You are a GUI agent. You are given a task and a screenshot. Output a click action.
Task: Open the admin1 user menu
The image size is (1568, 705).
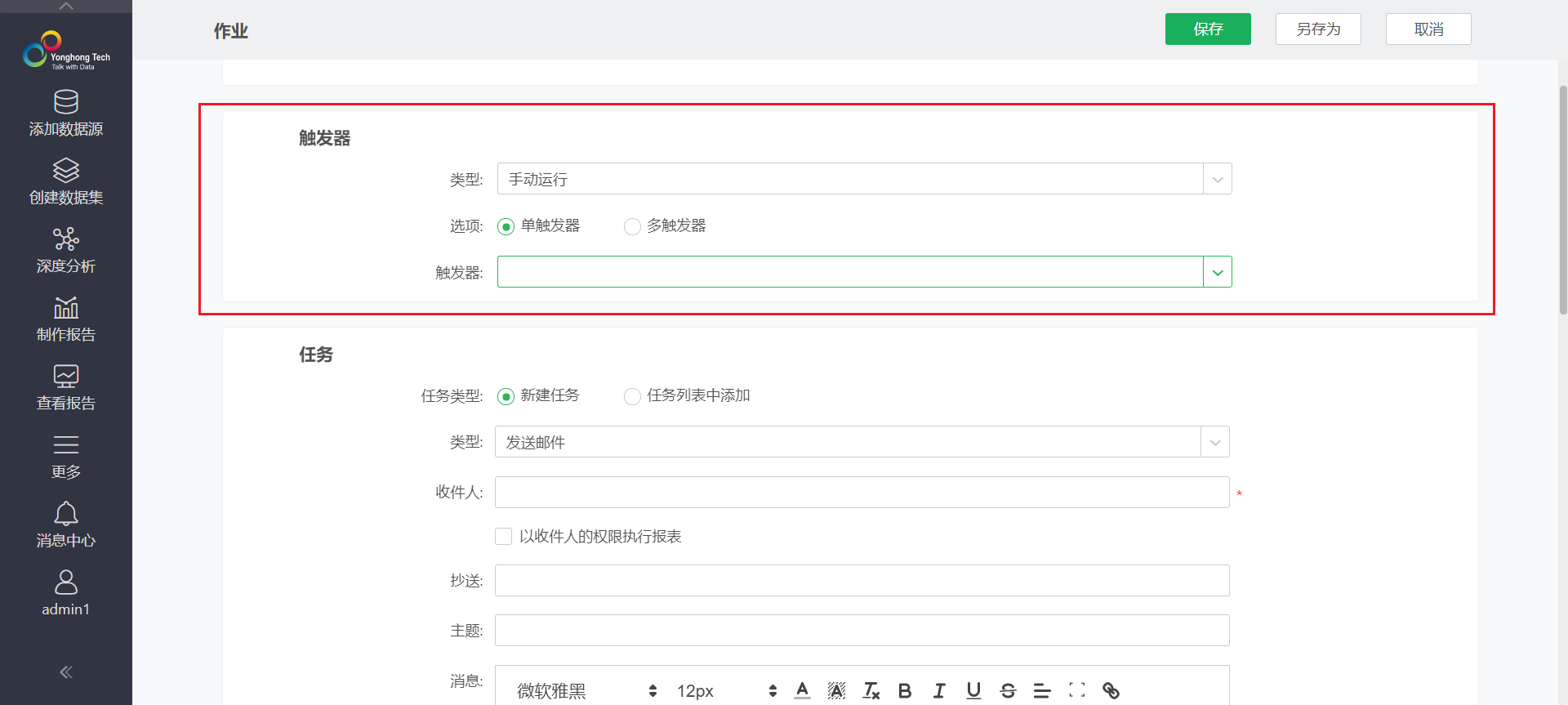(65, 593)
